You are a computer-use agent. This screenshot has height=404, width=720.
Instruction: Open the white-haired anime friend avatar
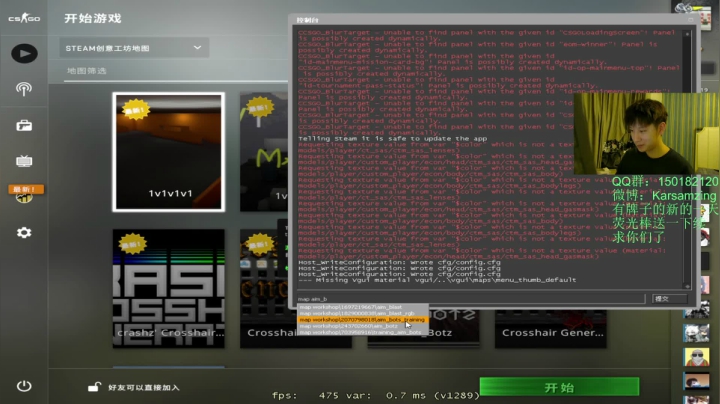point(696,333)
